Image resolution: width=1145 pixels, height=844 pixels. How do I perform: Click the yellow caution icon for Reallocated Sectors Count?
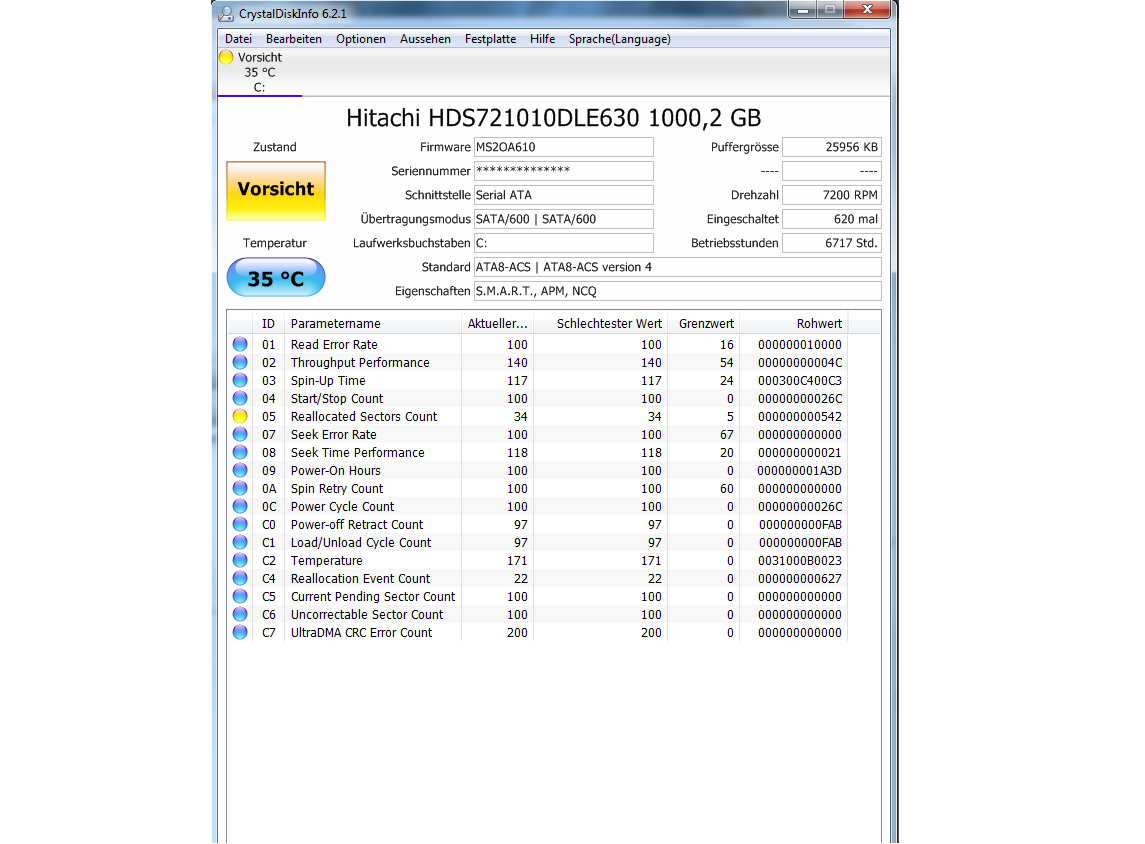click(x=240, y=416)
